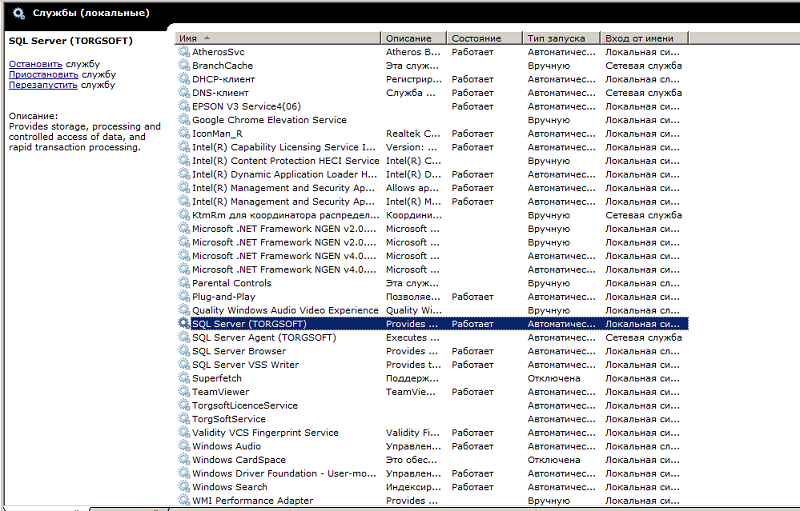Click the DHCP-клиент service gear icon
This screenshot has width=800, height=511.
click(x=183, y=79)
